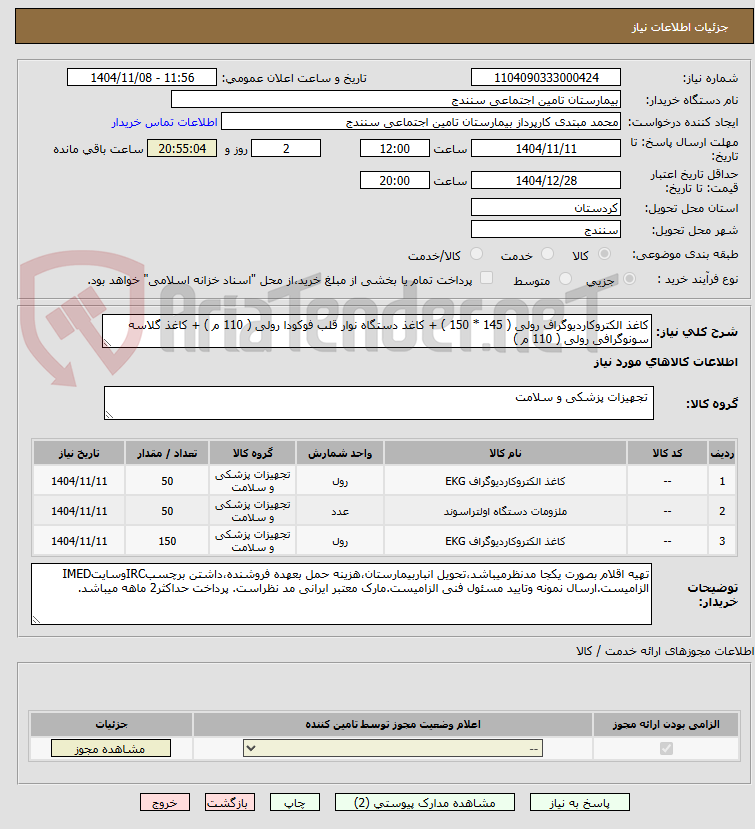Click row 3 item کاغذ الکتروکاردیوگراف EKG
Viewport: 755px width, 829px height.
pos(505,541)
